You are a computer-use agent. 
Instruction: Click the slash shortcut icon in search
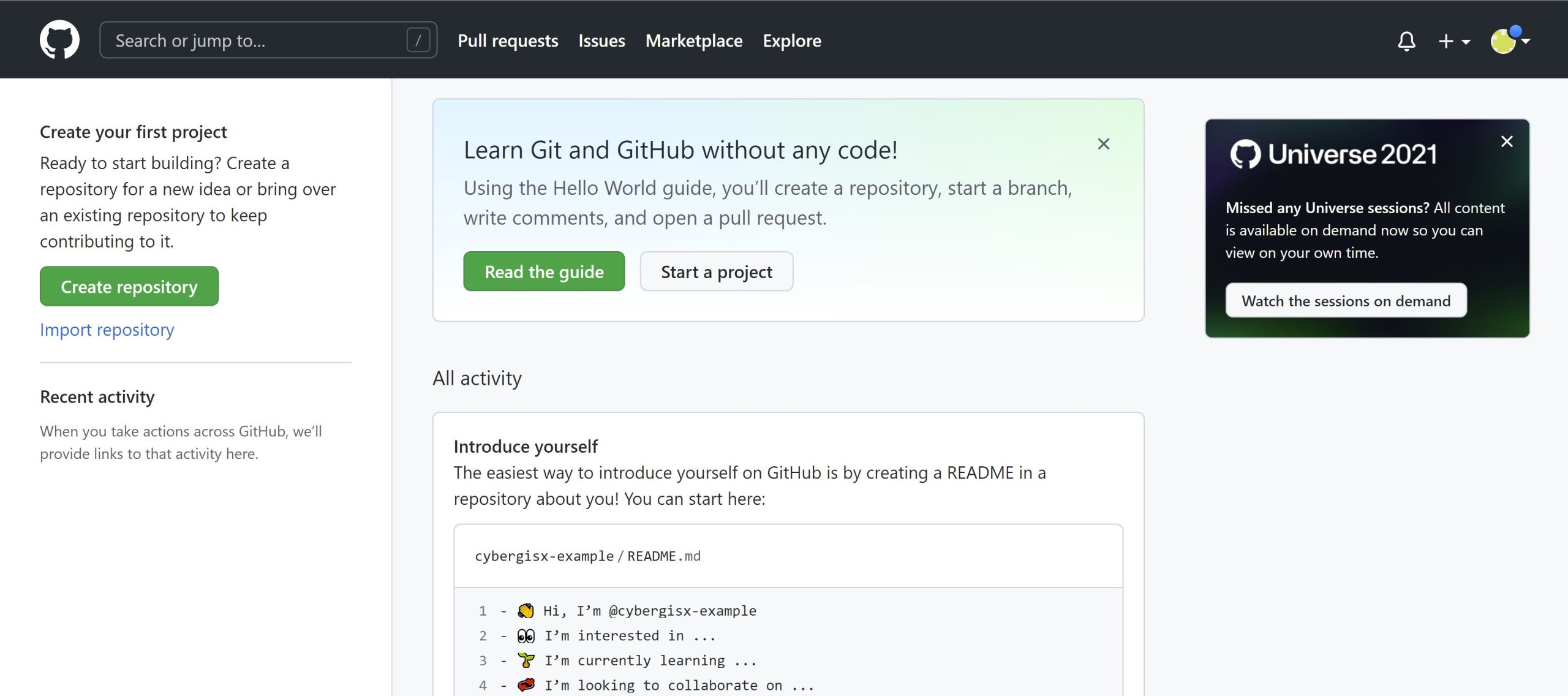(x=418, y=40)
